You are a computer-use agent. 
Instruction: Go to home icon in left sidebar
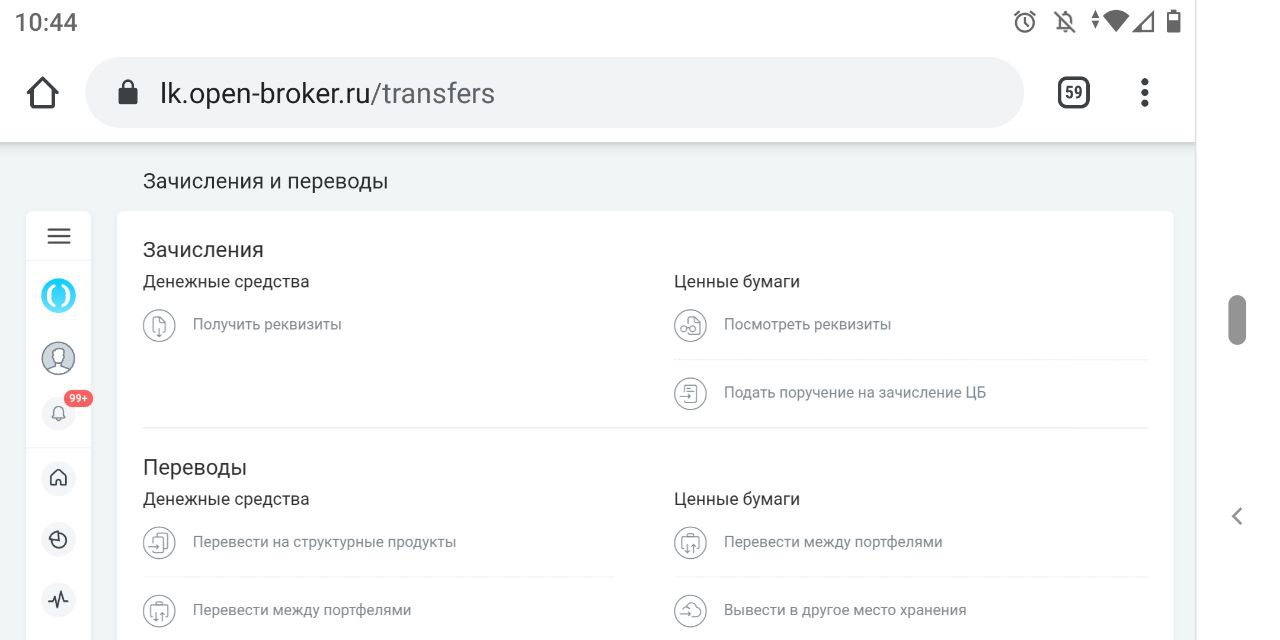coord(58,477)
